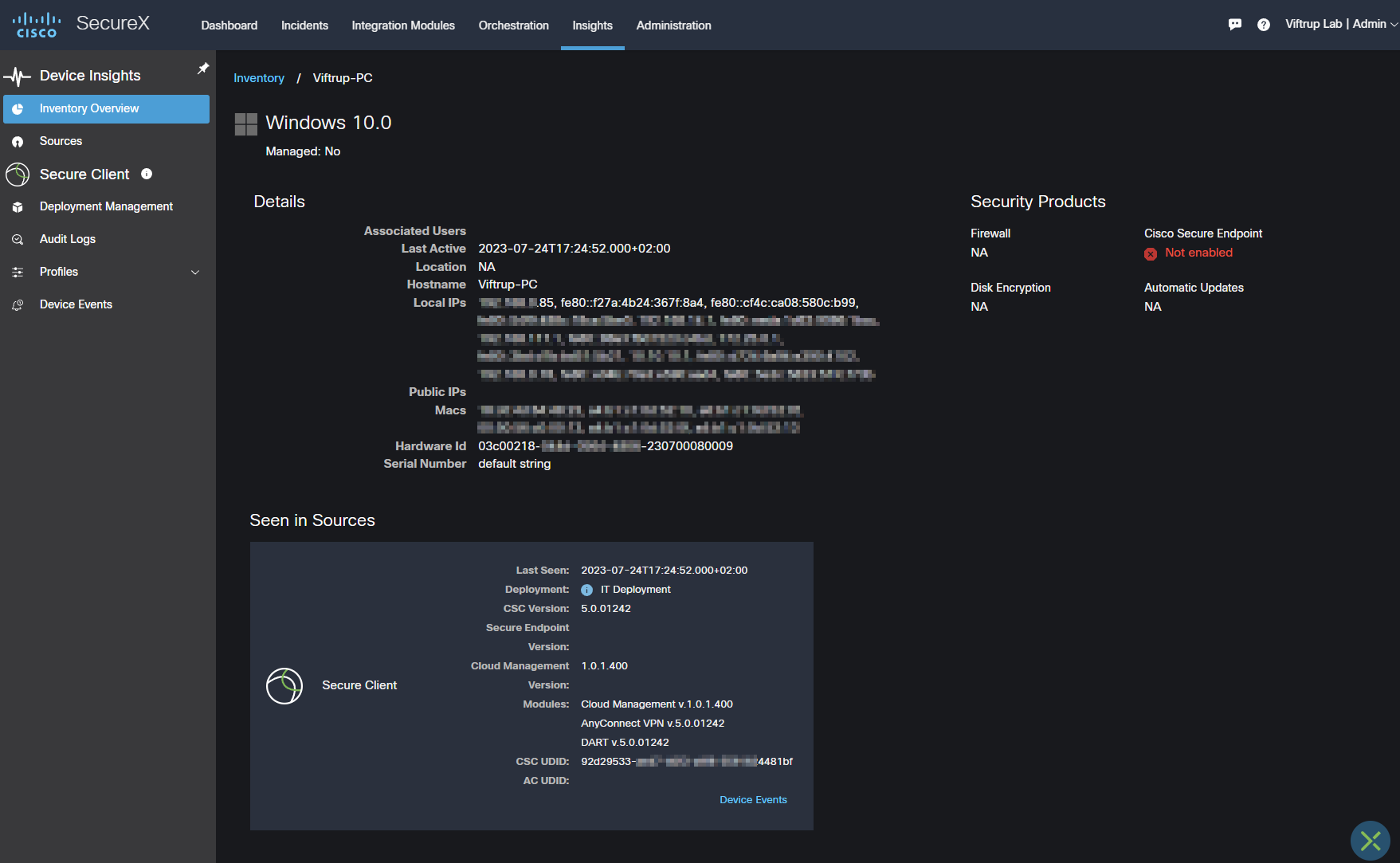Viewport: 1400px width, 863px height.
Task: Expand the Profiles submenu chevron
Action: pyautogui.click(x=195, y=272)
